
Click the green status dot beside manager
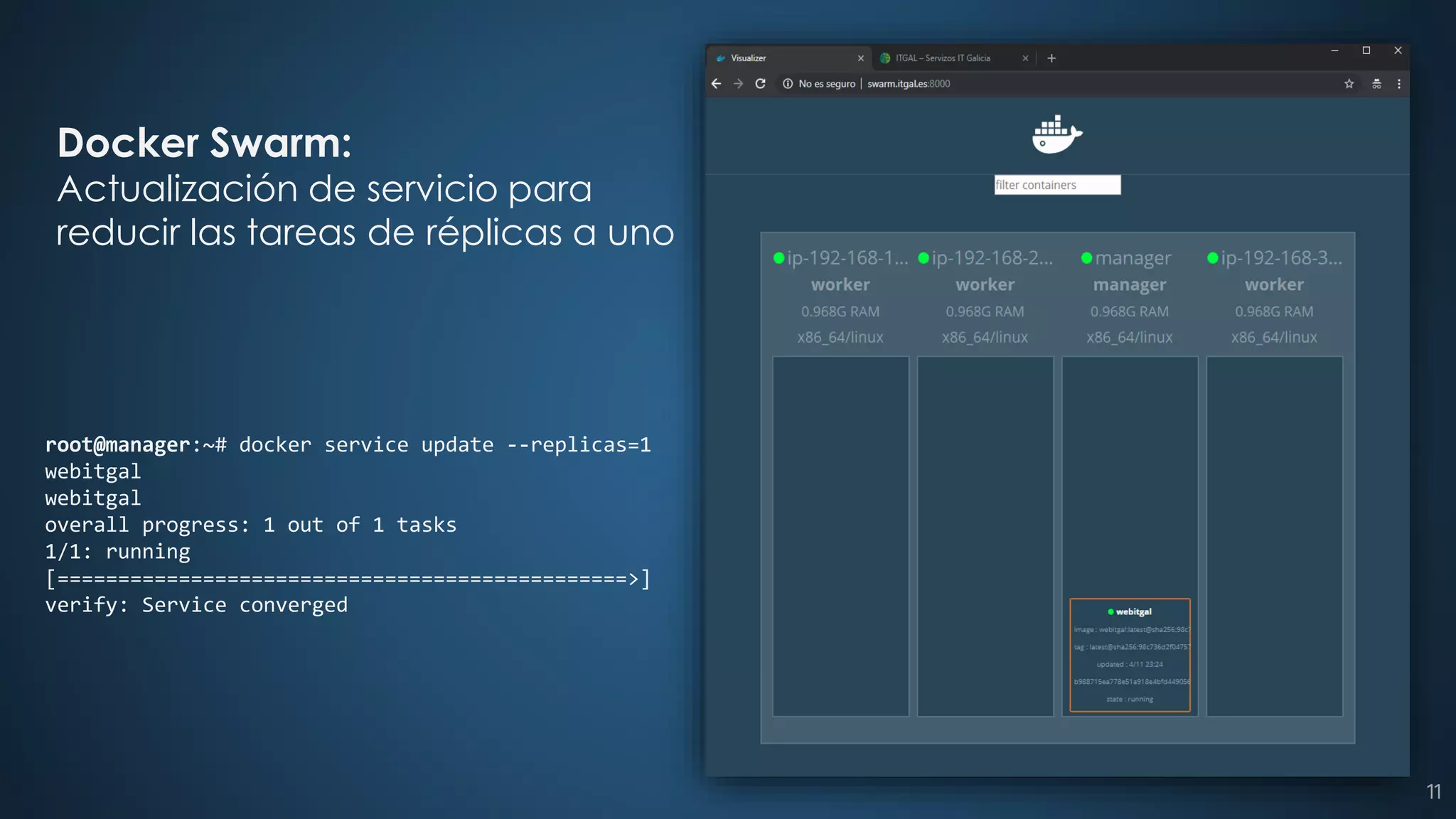pos(1086,258)
